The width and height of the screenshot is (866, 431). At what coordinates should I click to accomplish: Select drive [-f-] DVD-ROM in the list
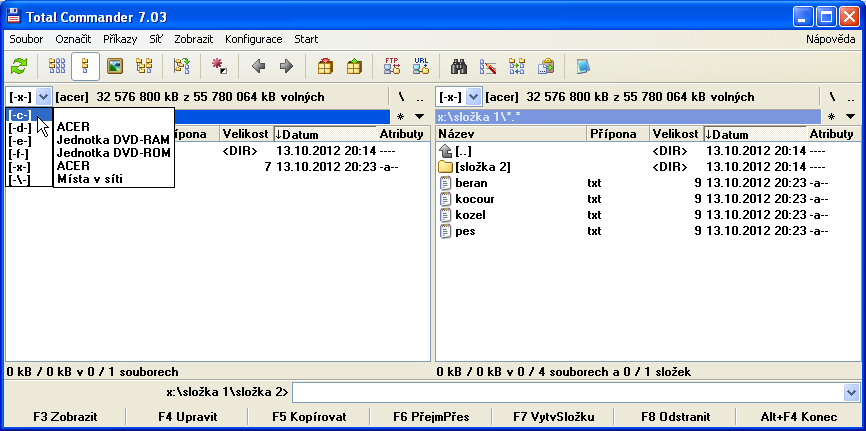20,154
